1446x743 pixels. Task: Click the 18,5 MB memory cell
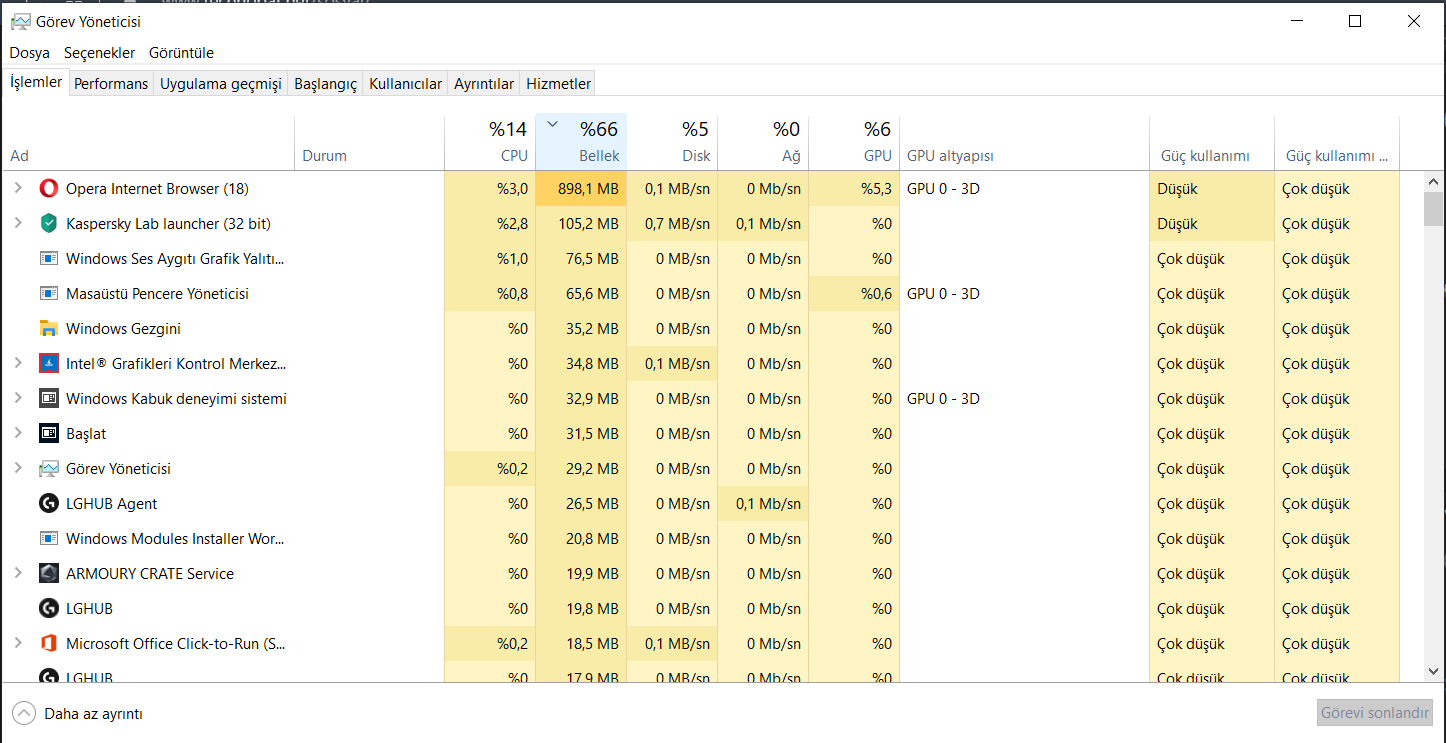point(582,644)
